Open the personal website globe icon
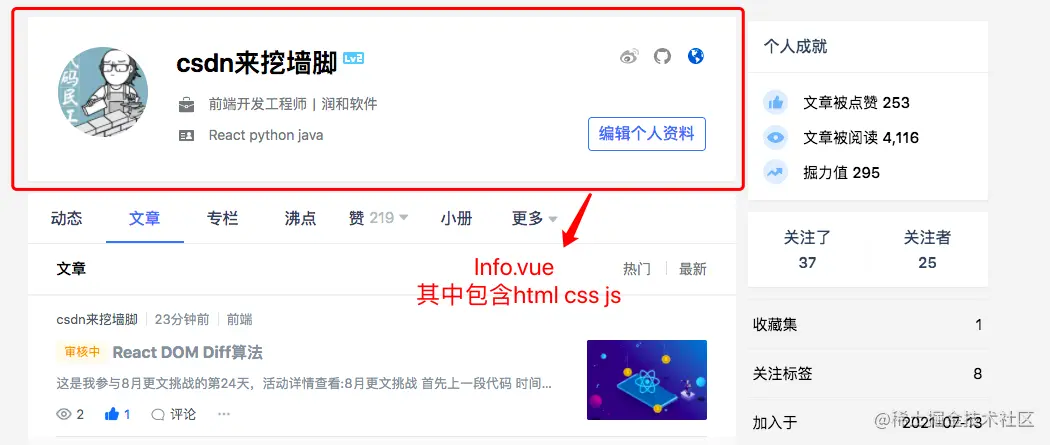 (696, 56)
